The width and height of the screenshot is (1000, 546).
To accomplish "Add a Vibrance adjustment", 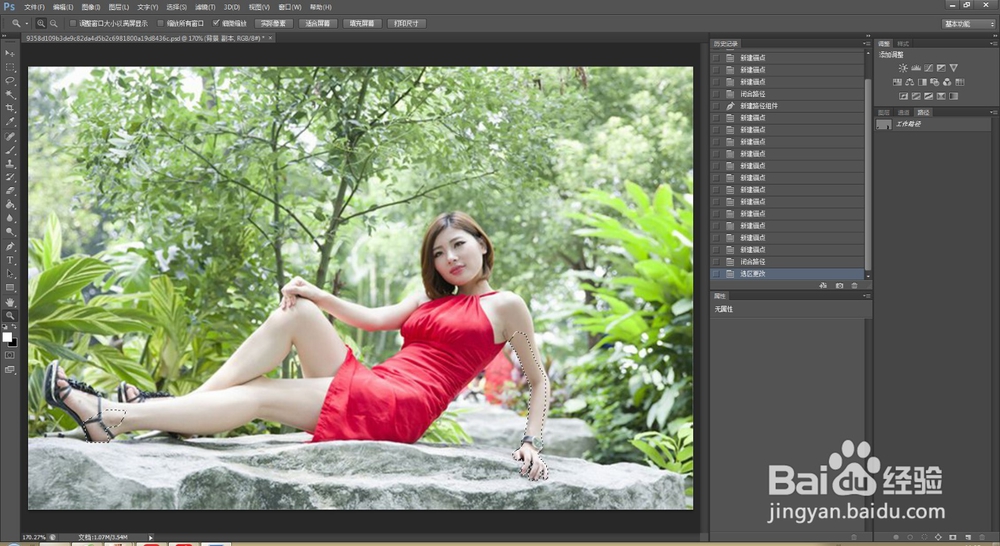I will pyautogui.click(x=953, y=68).
